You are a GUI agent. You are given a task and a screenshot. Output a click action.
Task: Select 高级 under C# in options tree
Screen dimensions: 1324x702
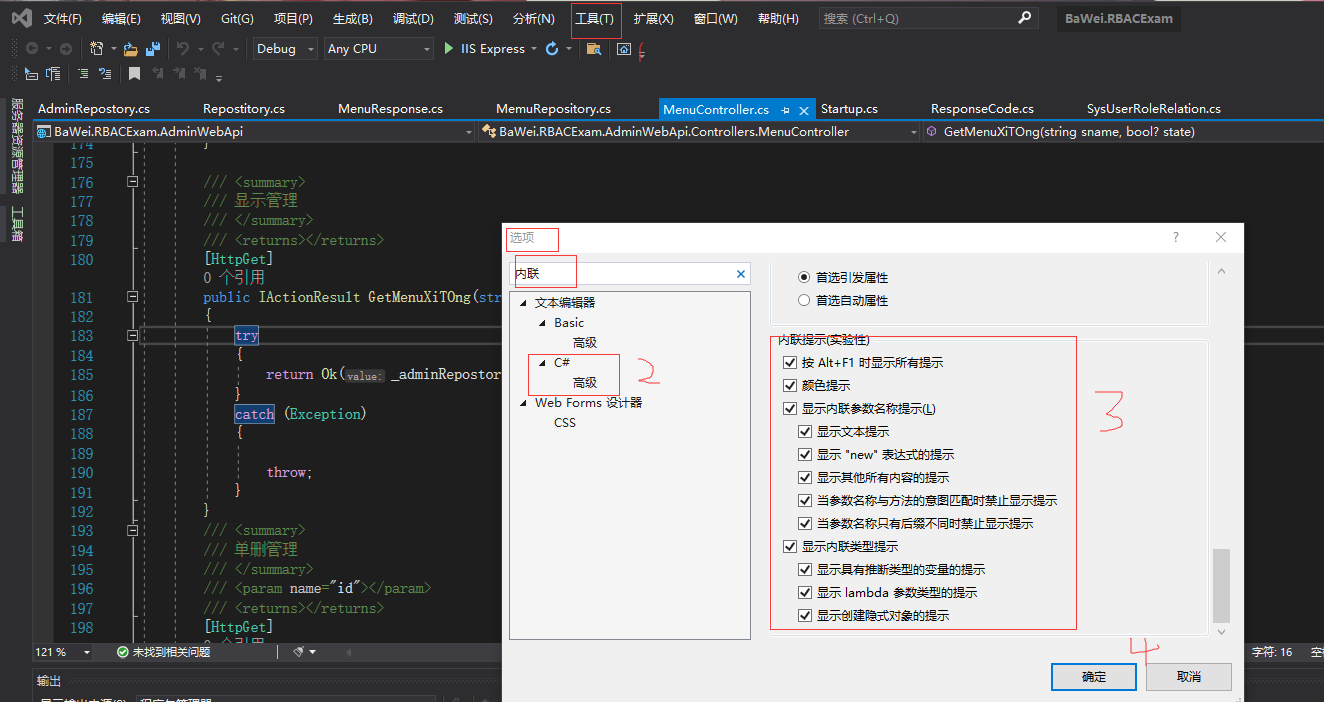(585, 383)
